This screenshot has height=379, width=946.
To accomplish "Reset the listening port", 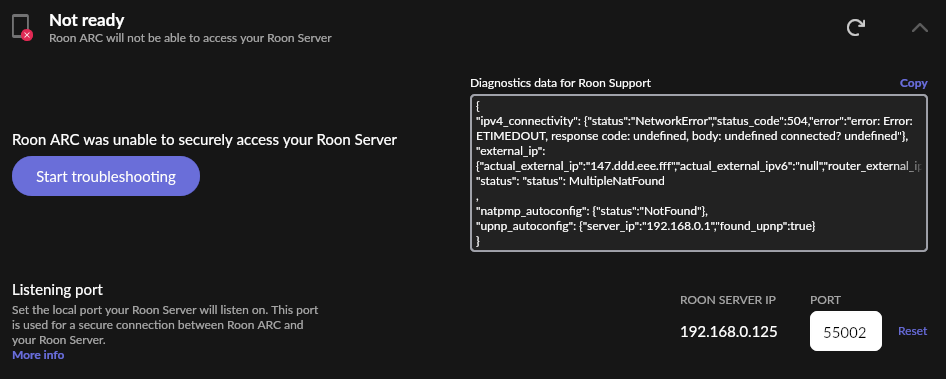I will pyautogui.click(x=912, y=331).
